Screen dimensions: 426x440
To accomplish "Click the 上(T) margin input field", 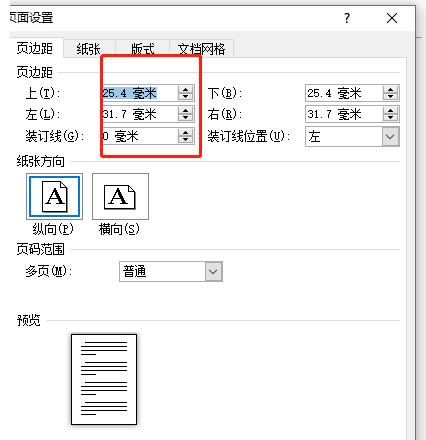I will (x=140, y=93).
